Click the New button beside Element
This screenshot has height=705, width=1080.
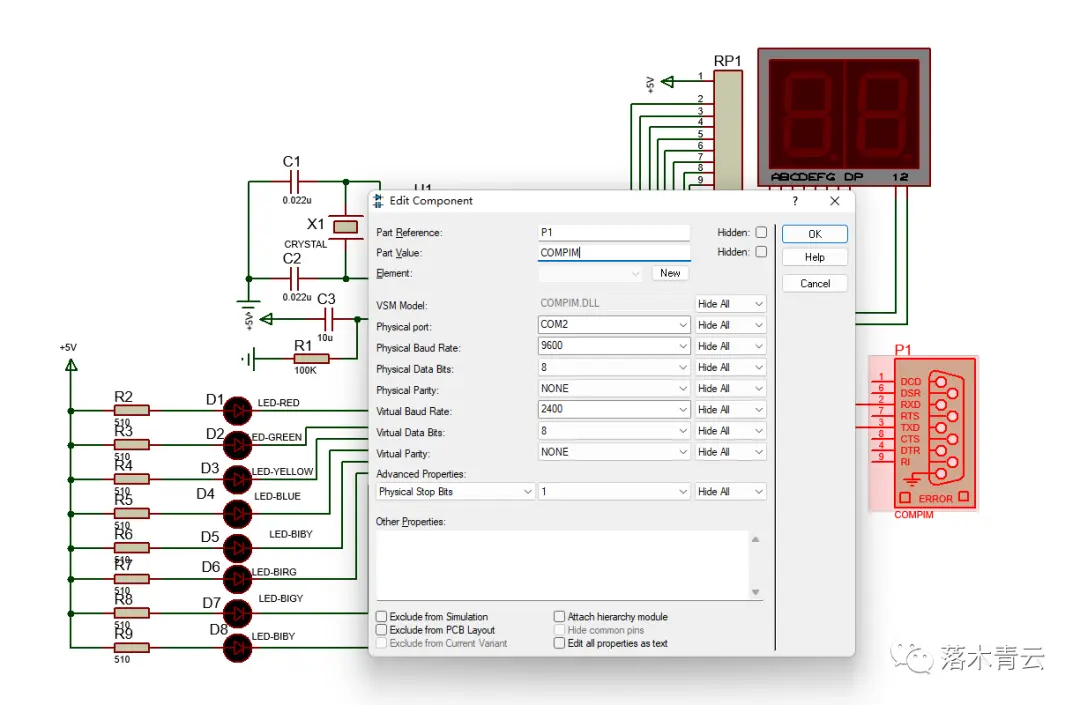670,273
